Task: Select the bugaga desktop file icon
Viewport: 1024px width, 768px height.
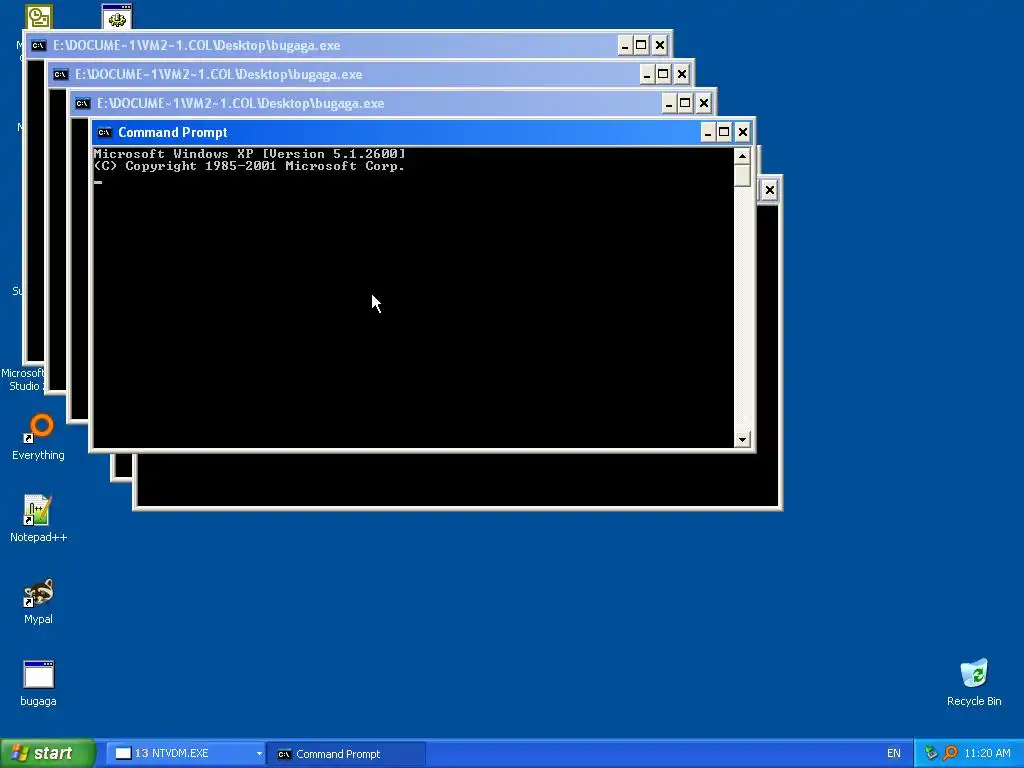Action: coord(38,683)
